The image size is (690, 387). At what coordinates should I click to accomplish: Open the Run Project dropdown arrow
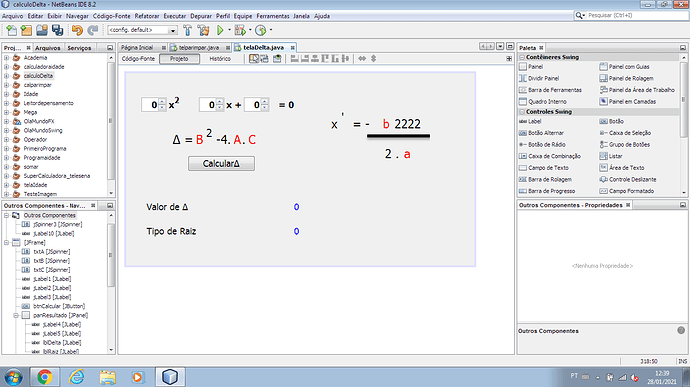[x=229, y=30]
